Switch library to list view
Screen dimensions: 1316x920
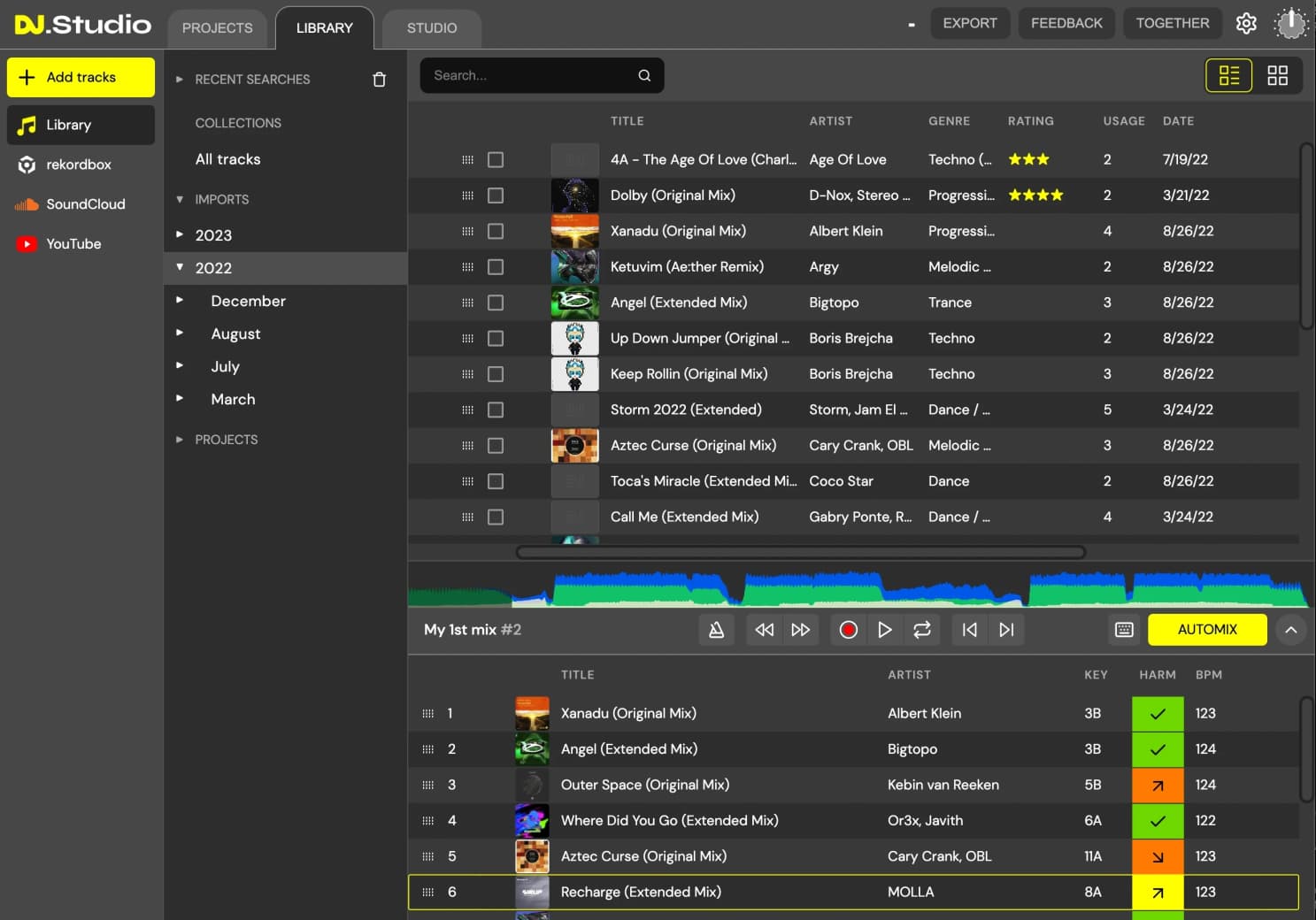1229,75
